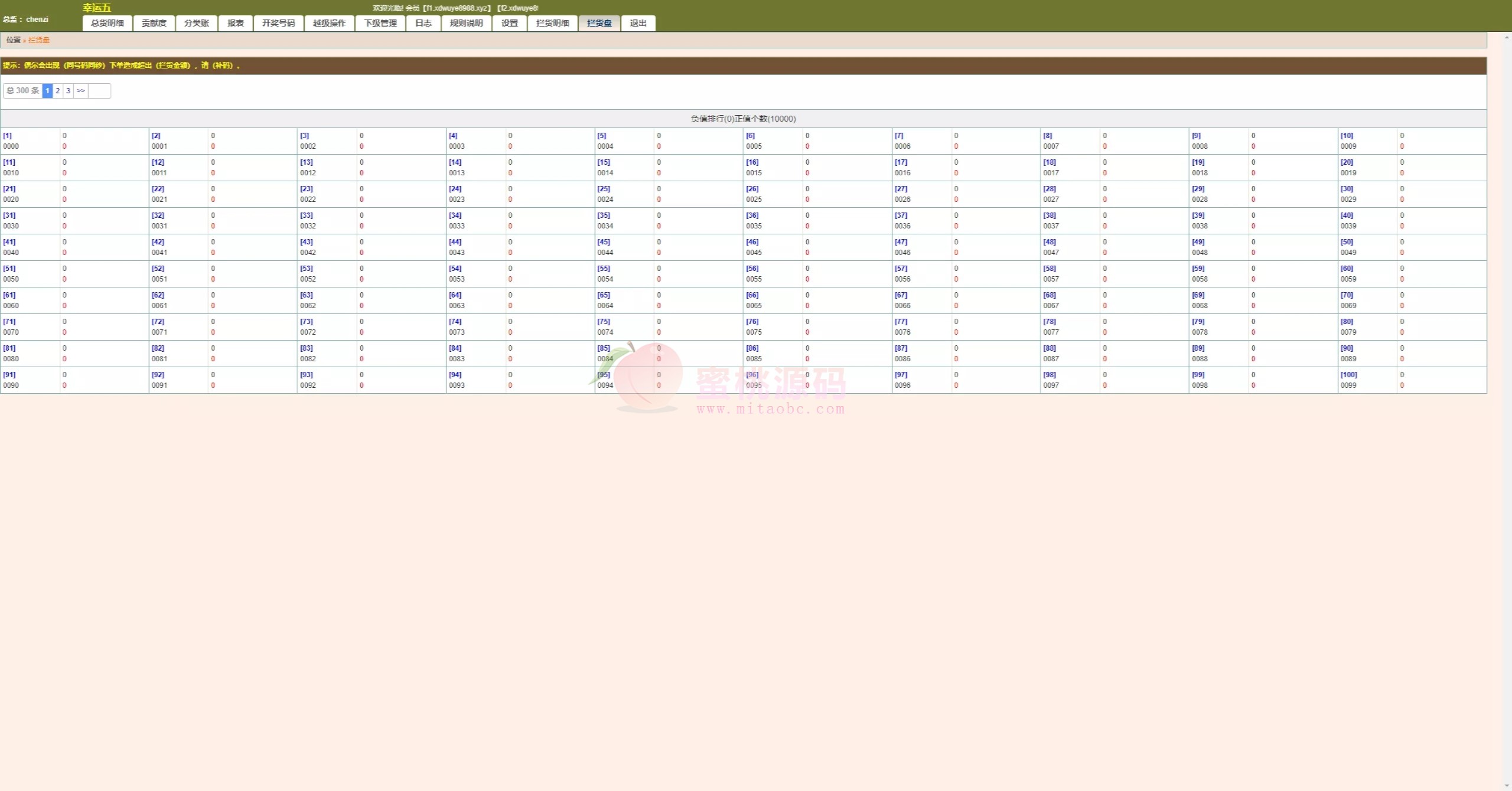View the 日志 tab
Image resolution: width=1512 pixels, height=791 pixels.
(423, 23)
